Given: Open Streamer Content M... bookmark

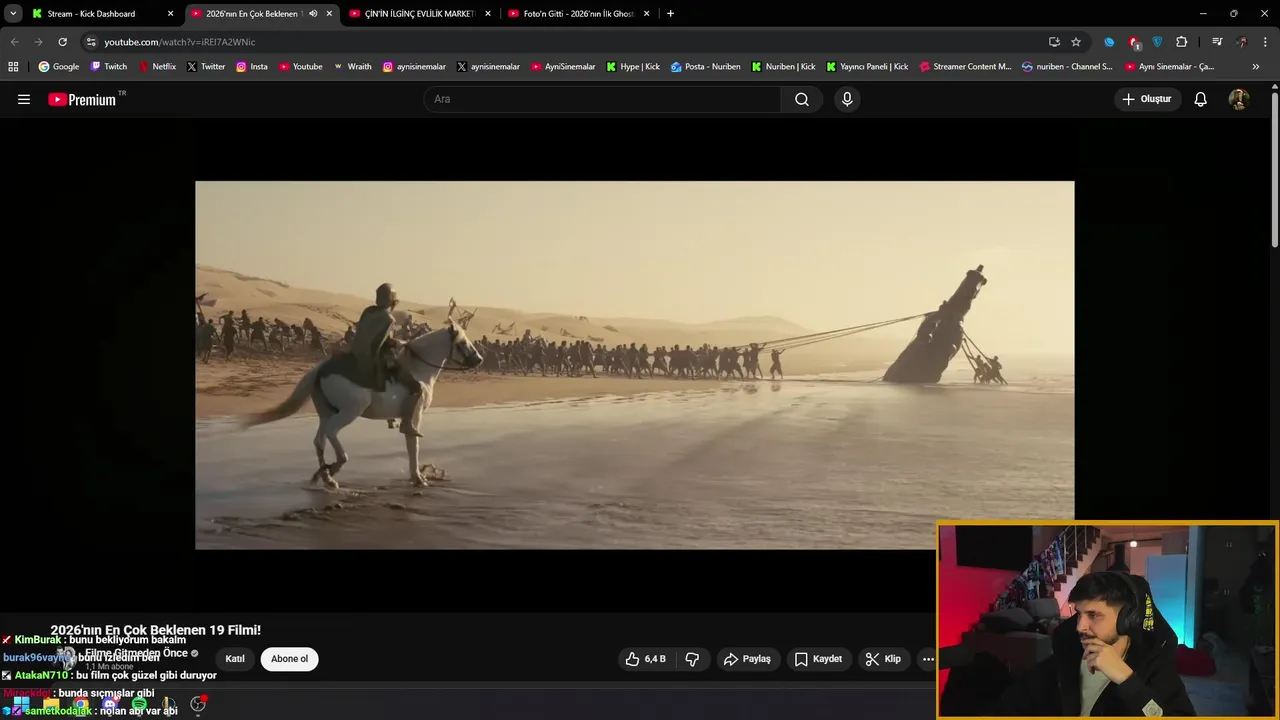Looking at the screenshot, I should pyautogui.click(x=965, y=67).
